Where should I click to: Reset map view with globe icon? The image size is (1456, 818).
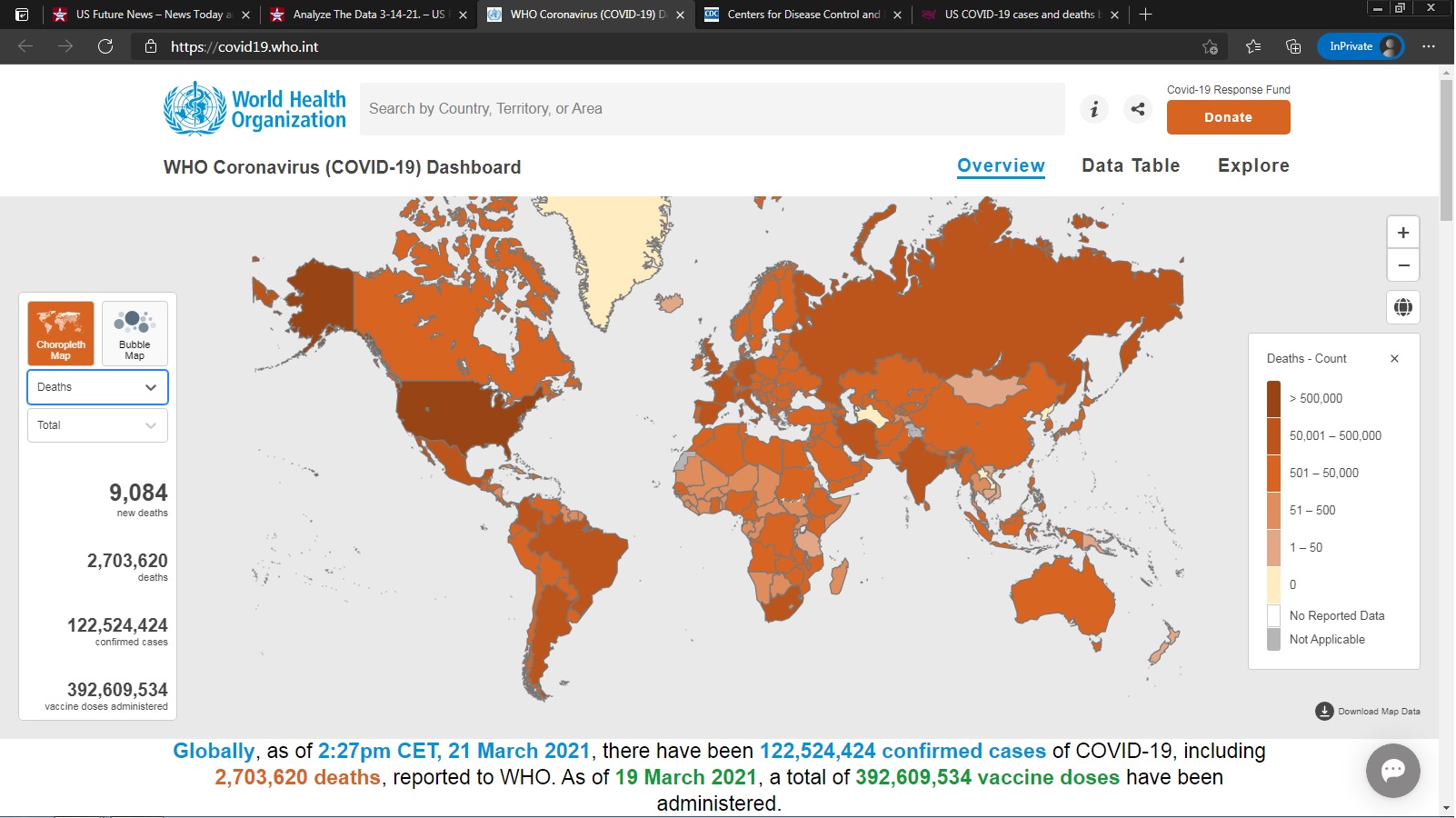point(1402,307)
